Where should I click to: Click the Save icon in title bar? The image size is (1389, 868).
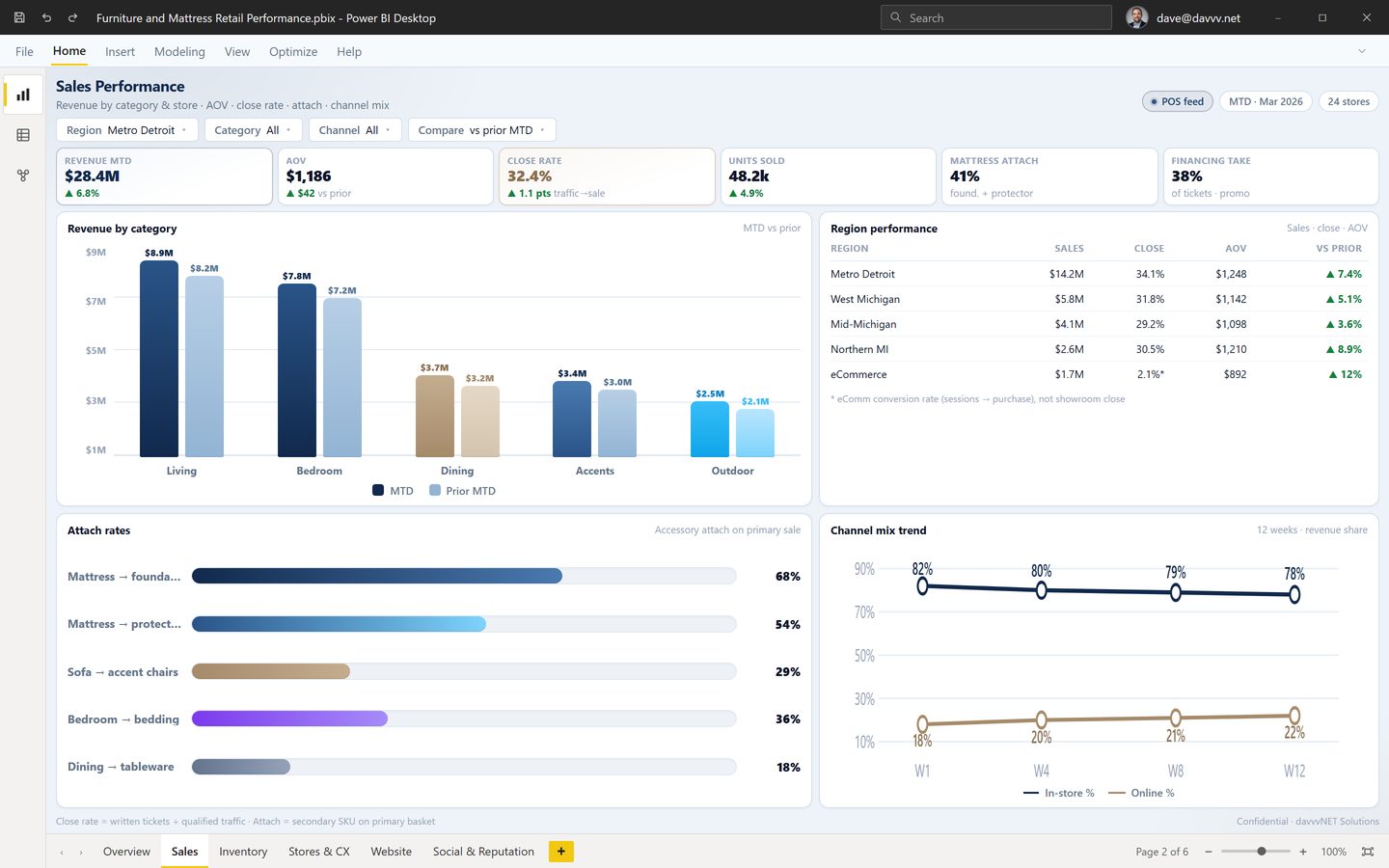[x=19, y=17]
